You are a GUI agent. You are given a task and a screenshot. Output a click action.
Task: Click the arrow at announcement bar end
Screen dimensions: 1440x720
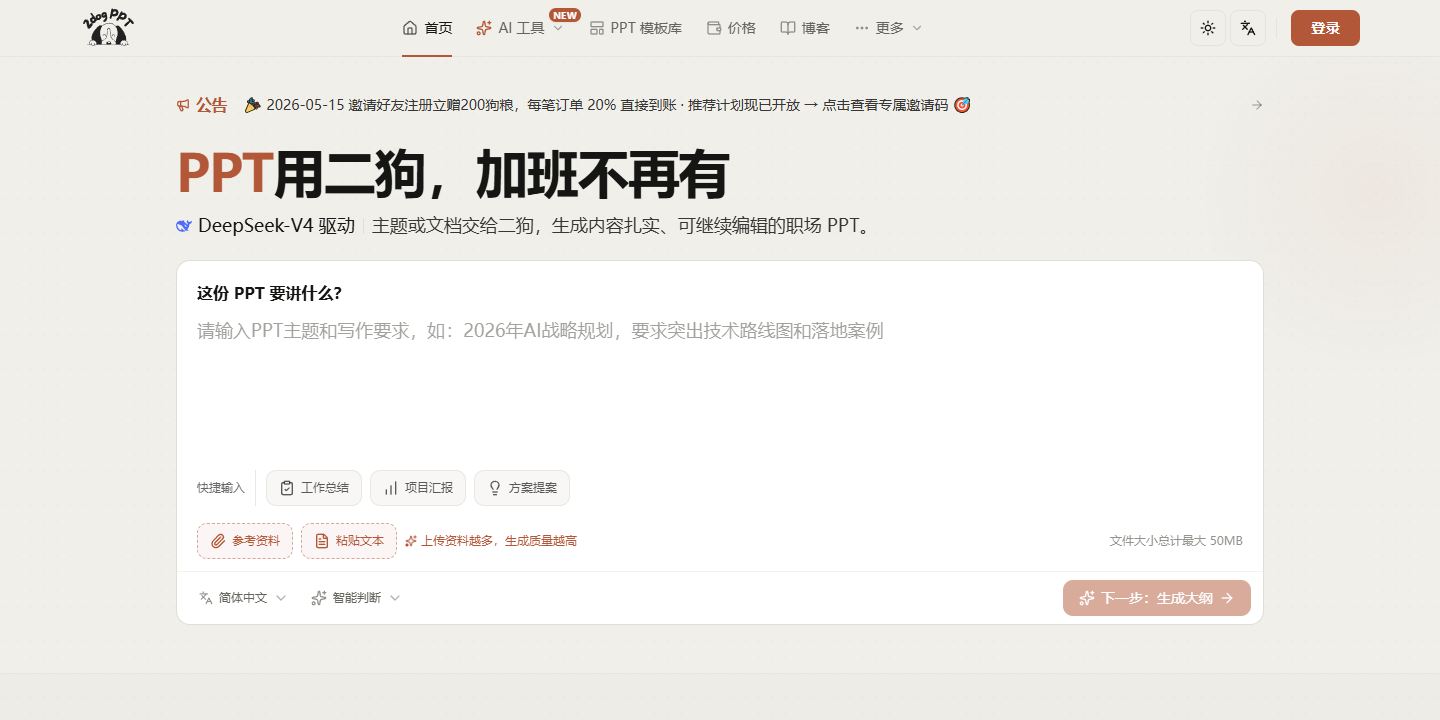click(x=1257, y=105)
